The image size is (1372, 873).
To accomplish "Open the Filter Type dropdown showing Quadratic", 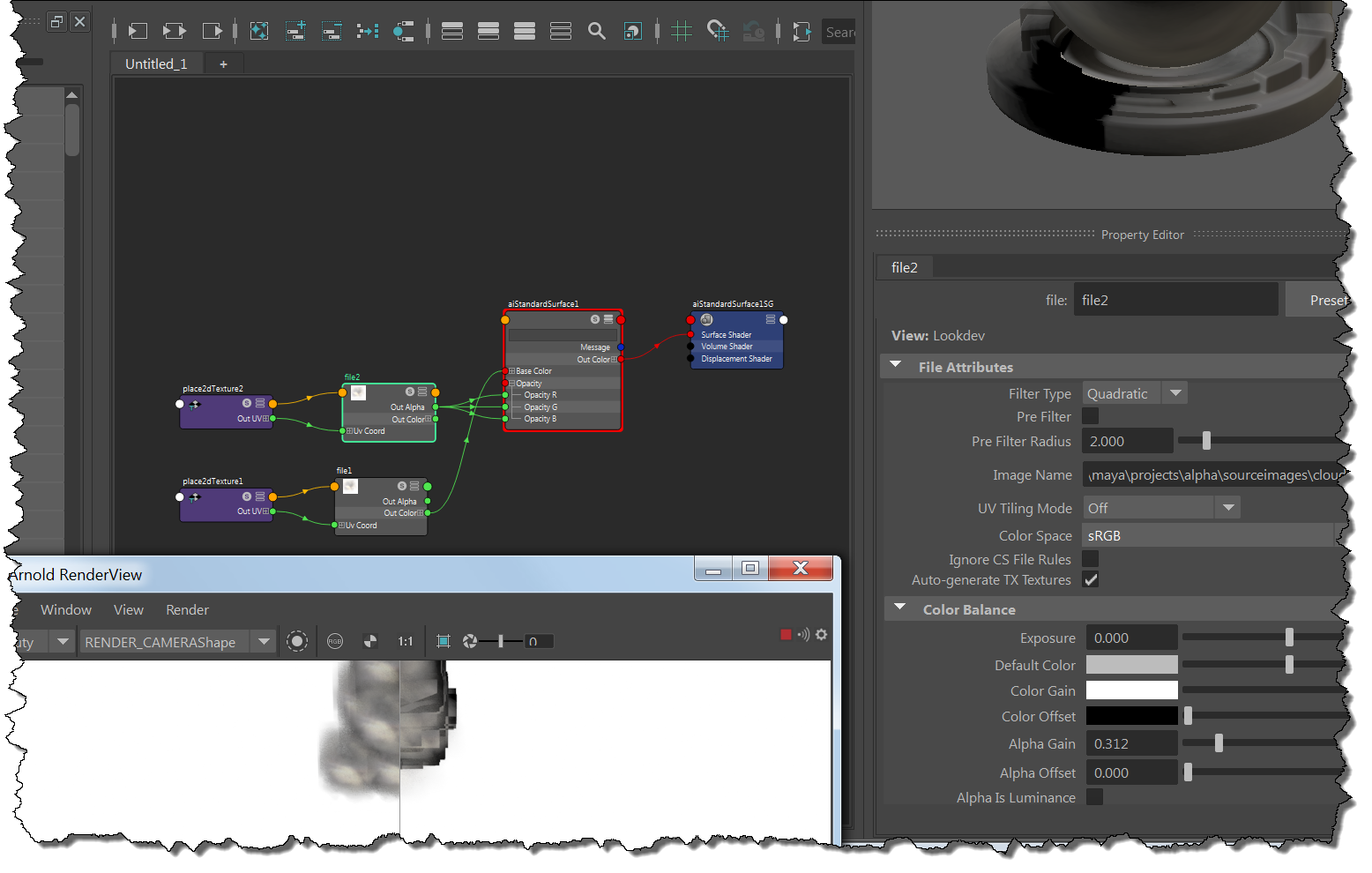I will point(1175,392).
